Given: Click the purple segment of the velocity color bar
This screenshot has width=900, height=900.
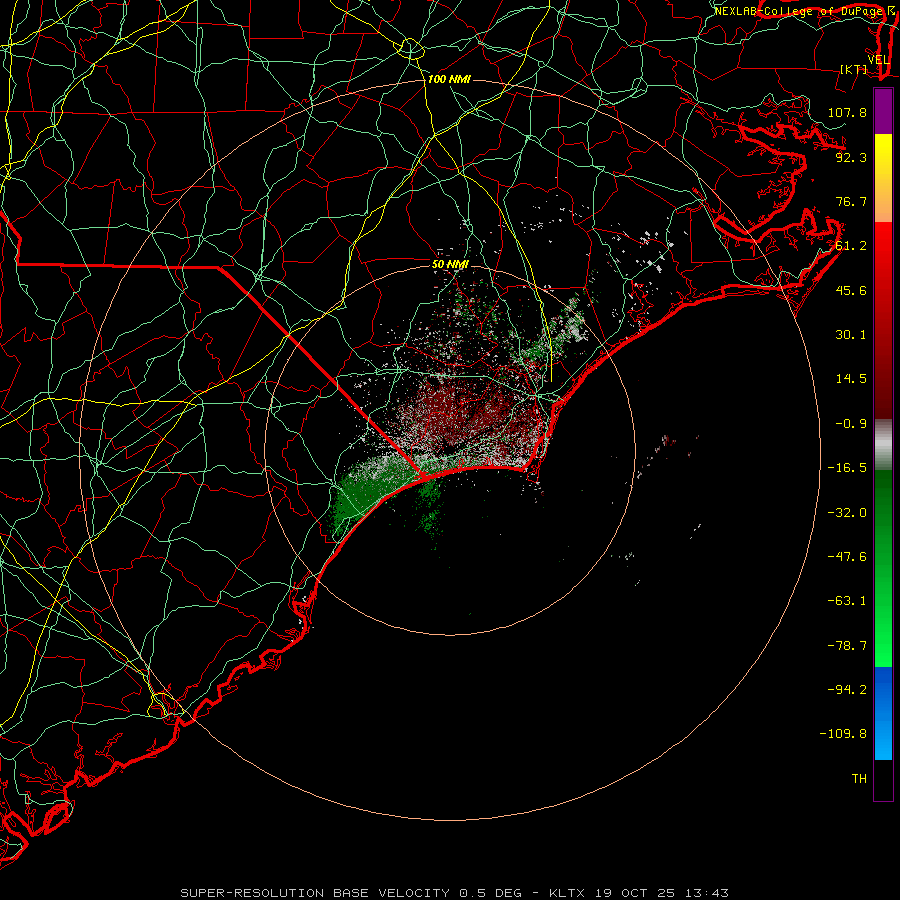Looking at the screenshot, I should 883,111.
